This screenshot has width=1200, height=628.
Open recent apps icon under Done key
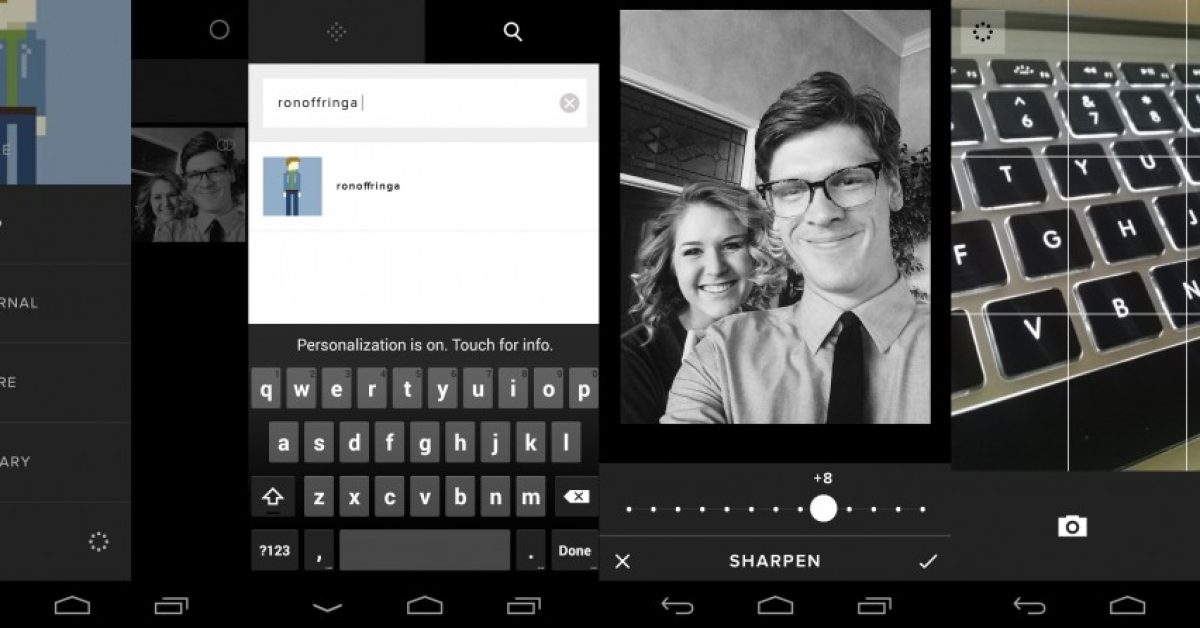523,605
